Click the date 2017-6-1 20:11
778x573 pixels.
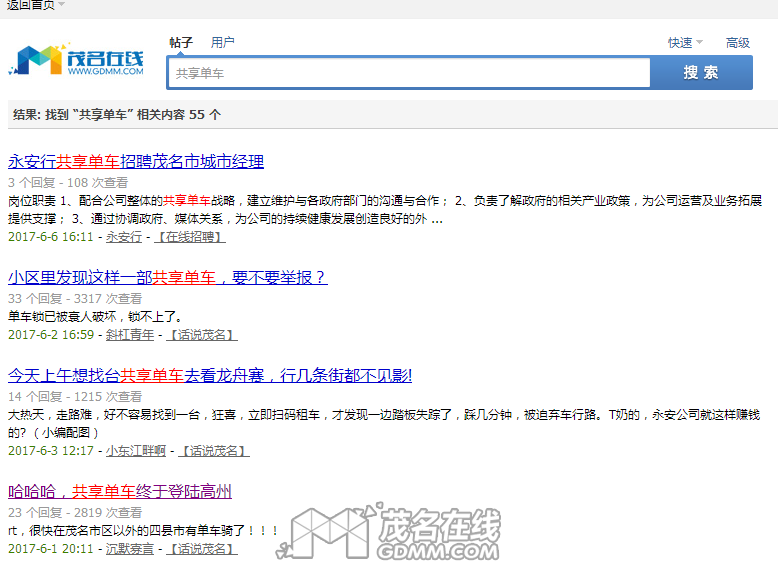(x=51, y=549)
